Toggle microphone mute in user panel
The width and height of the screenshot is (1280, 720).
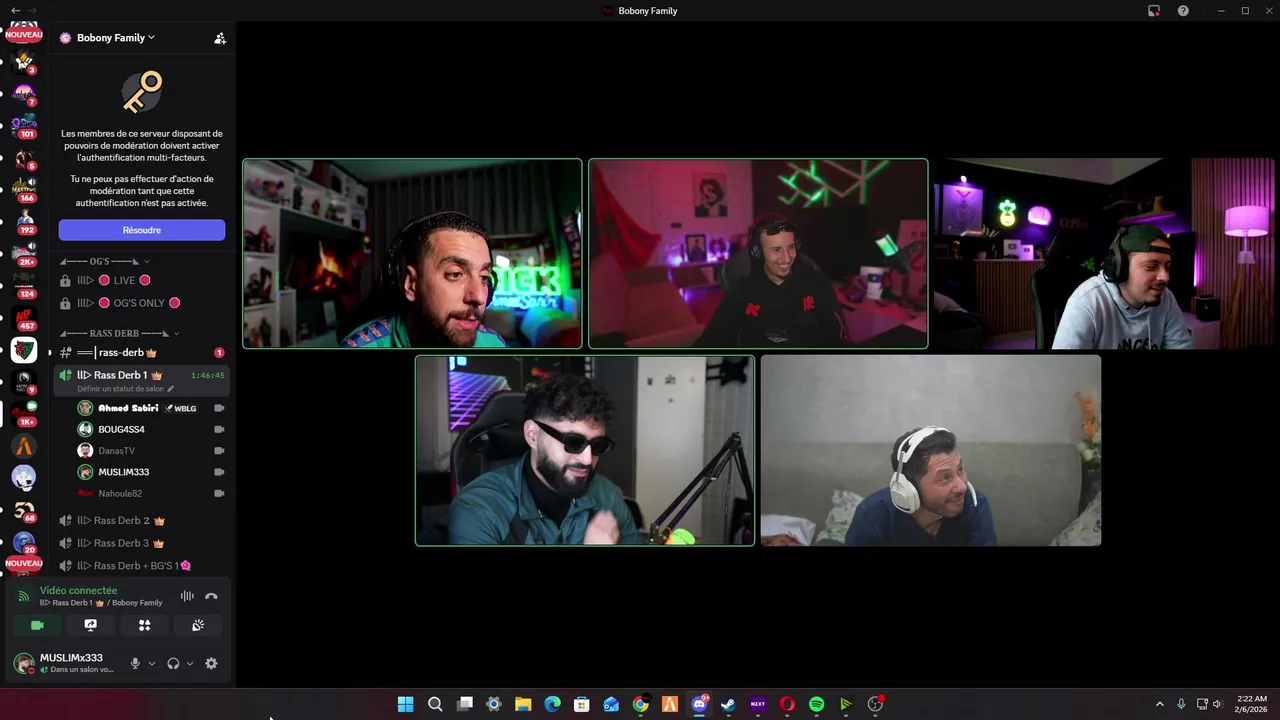tap(135, 663)
